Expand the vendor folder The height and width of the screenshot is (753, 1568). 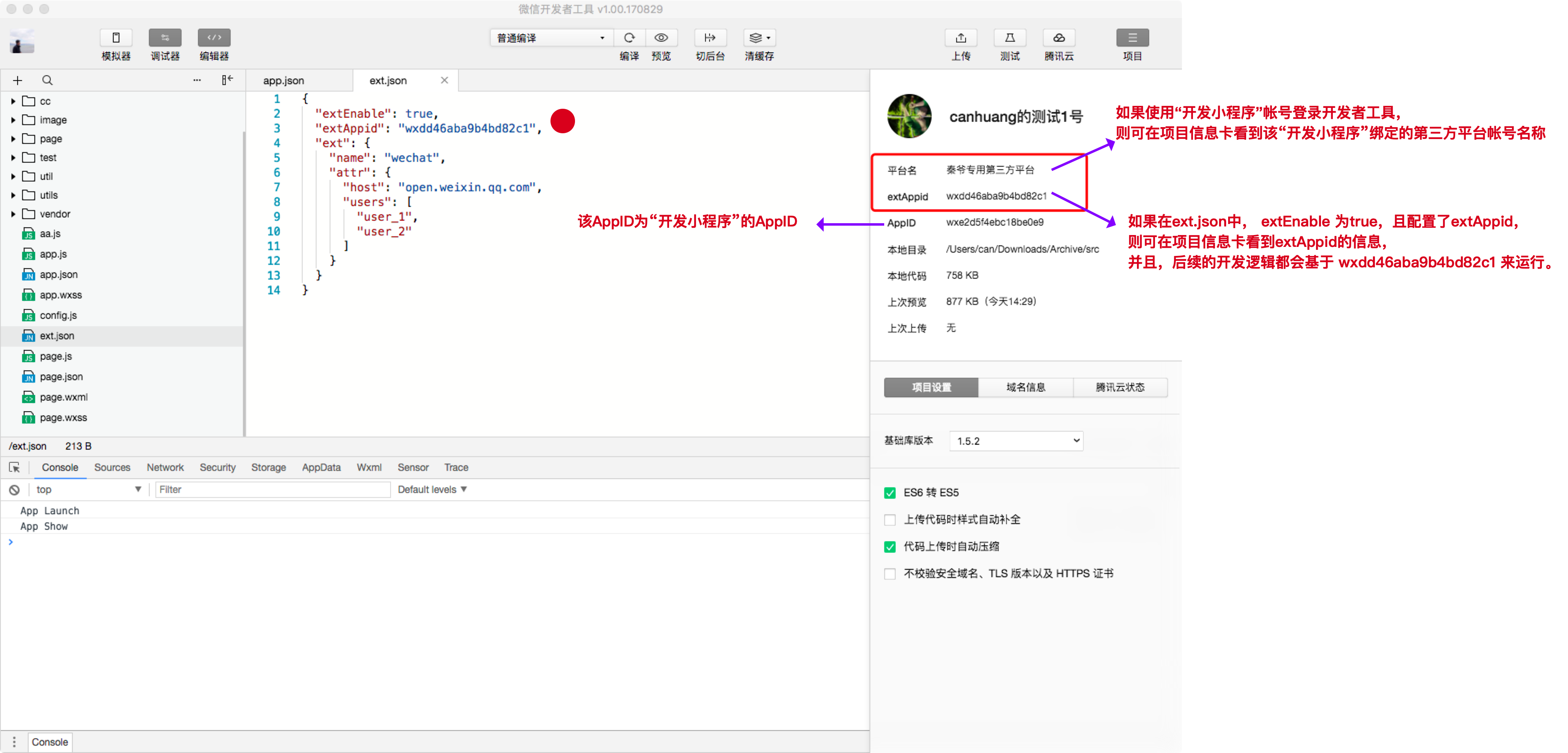13,214
